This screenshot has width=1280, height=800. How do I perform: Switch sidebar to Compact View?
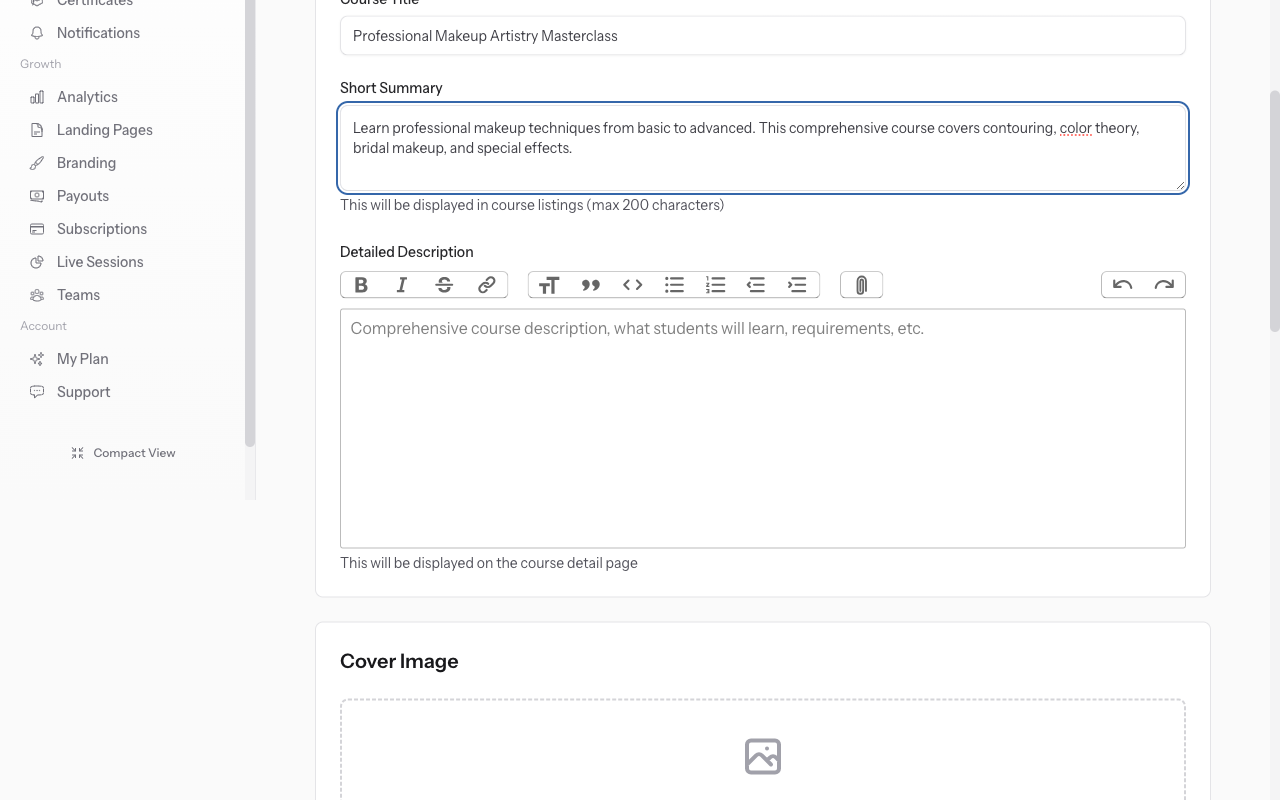click(123, 453)
